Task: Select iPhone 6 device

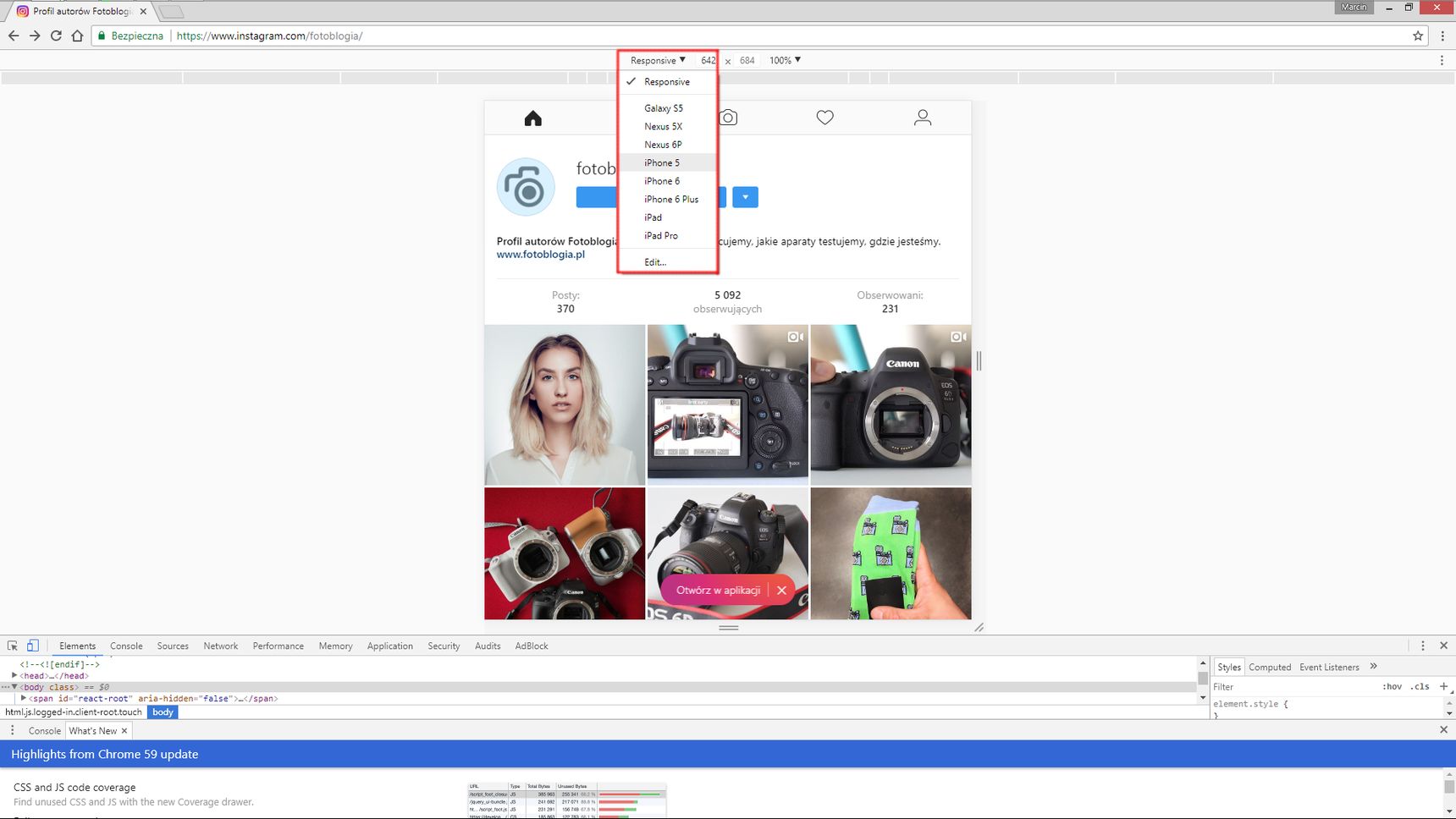Action: (668, 181)
